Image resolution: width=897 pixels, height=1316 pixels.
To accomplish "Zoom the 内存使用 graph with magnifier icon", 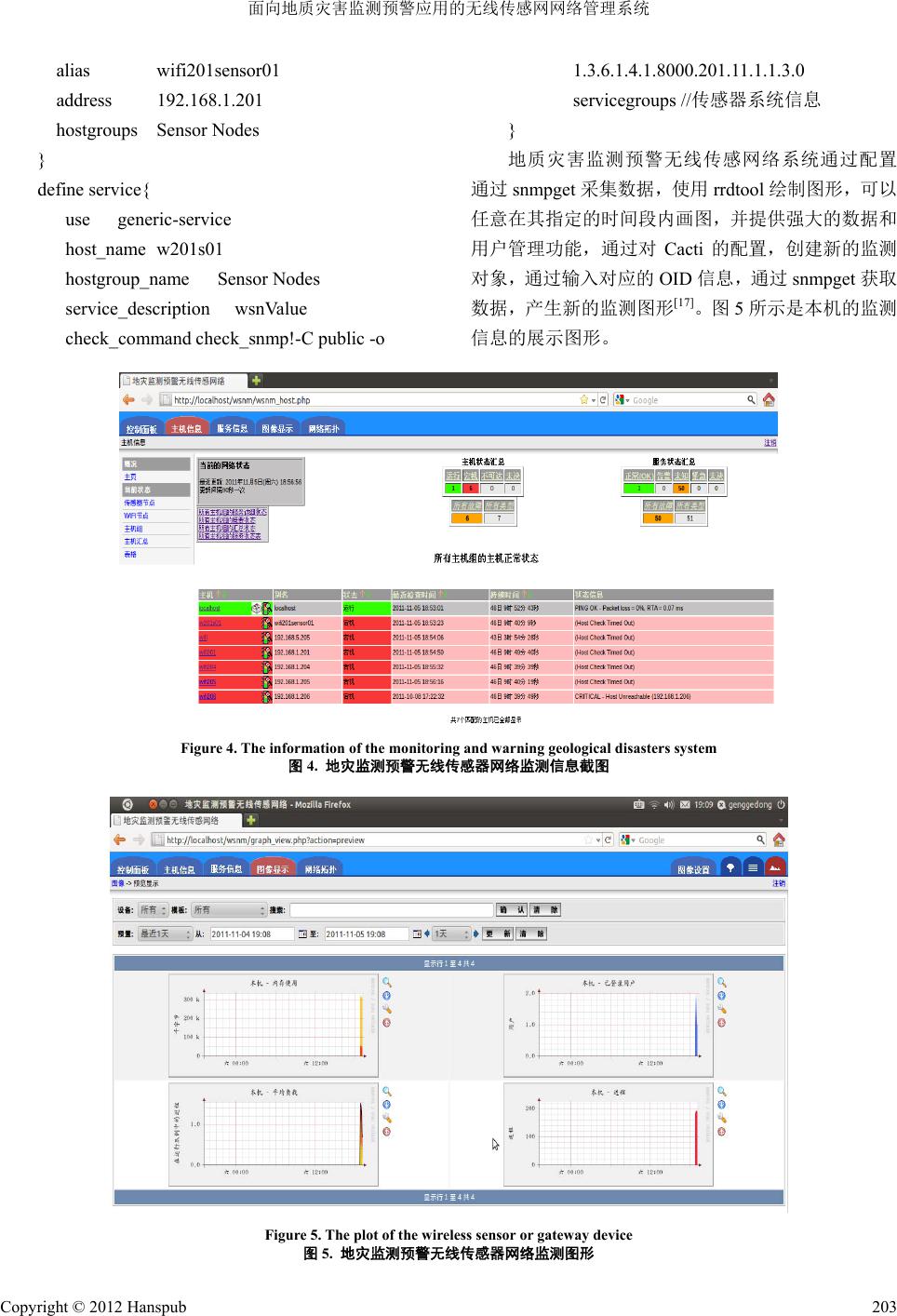I will point(387,983).
